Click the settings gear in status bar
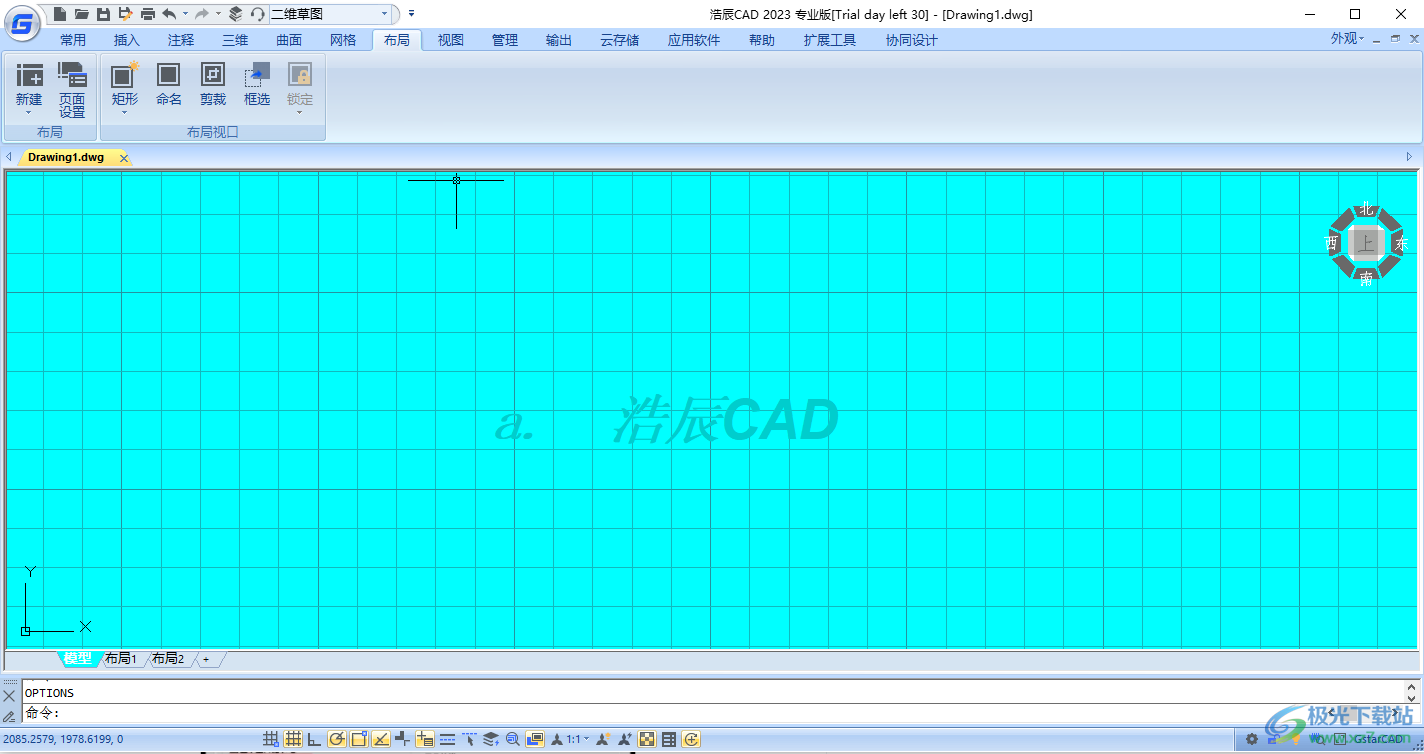The width and height of the screenshot is (1424, 754). (x=1251, y=740)
